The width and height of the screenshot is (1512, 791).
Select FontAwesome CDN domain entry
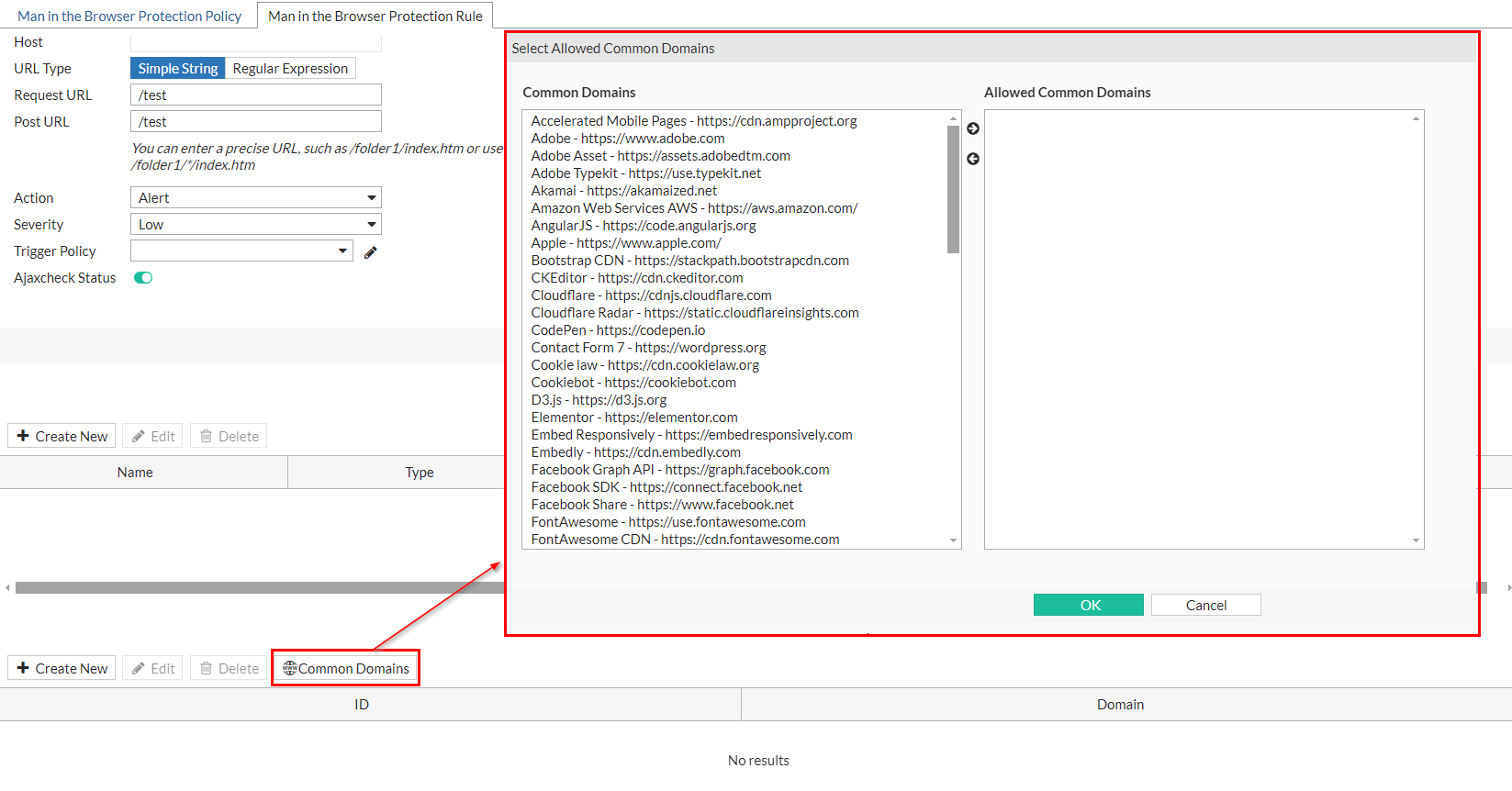point(686,540)
